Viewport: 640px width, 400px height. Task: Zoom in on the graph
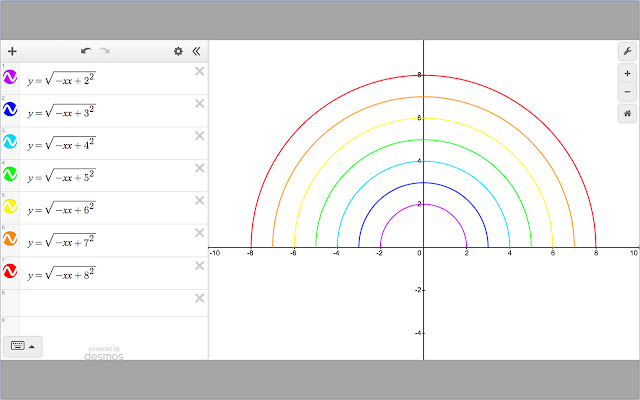coord(627,74)
